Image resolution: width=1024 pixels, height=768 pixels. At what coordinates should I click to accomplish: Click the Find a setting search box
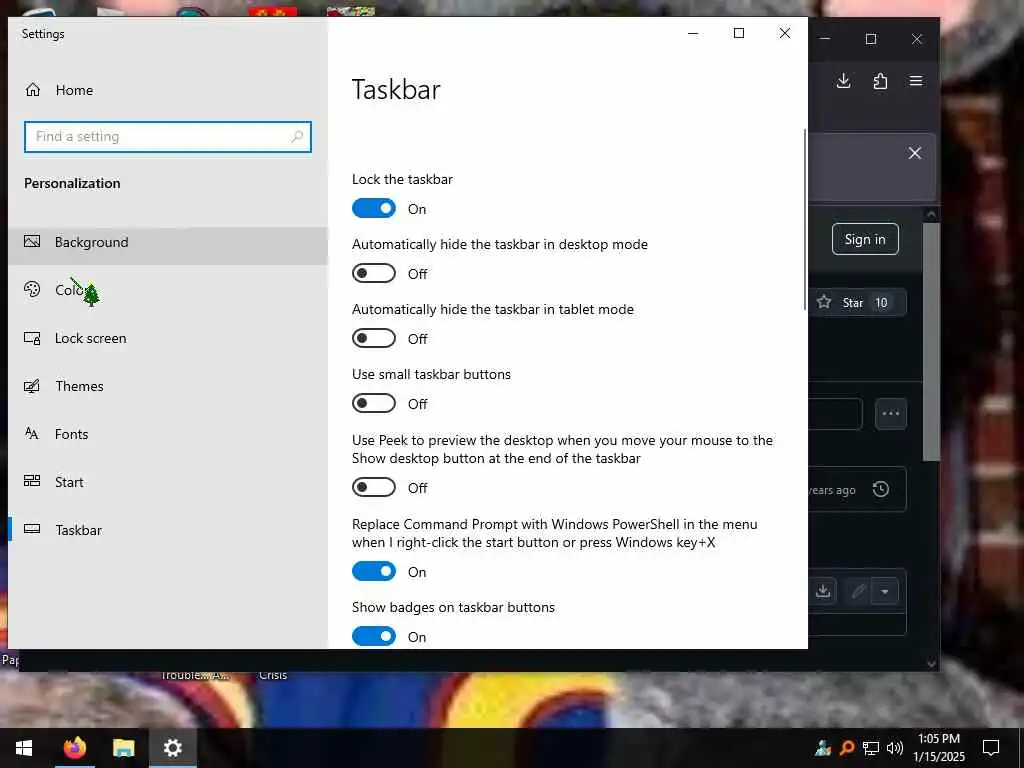pyautogui.click(x=168, y=136)
